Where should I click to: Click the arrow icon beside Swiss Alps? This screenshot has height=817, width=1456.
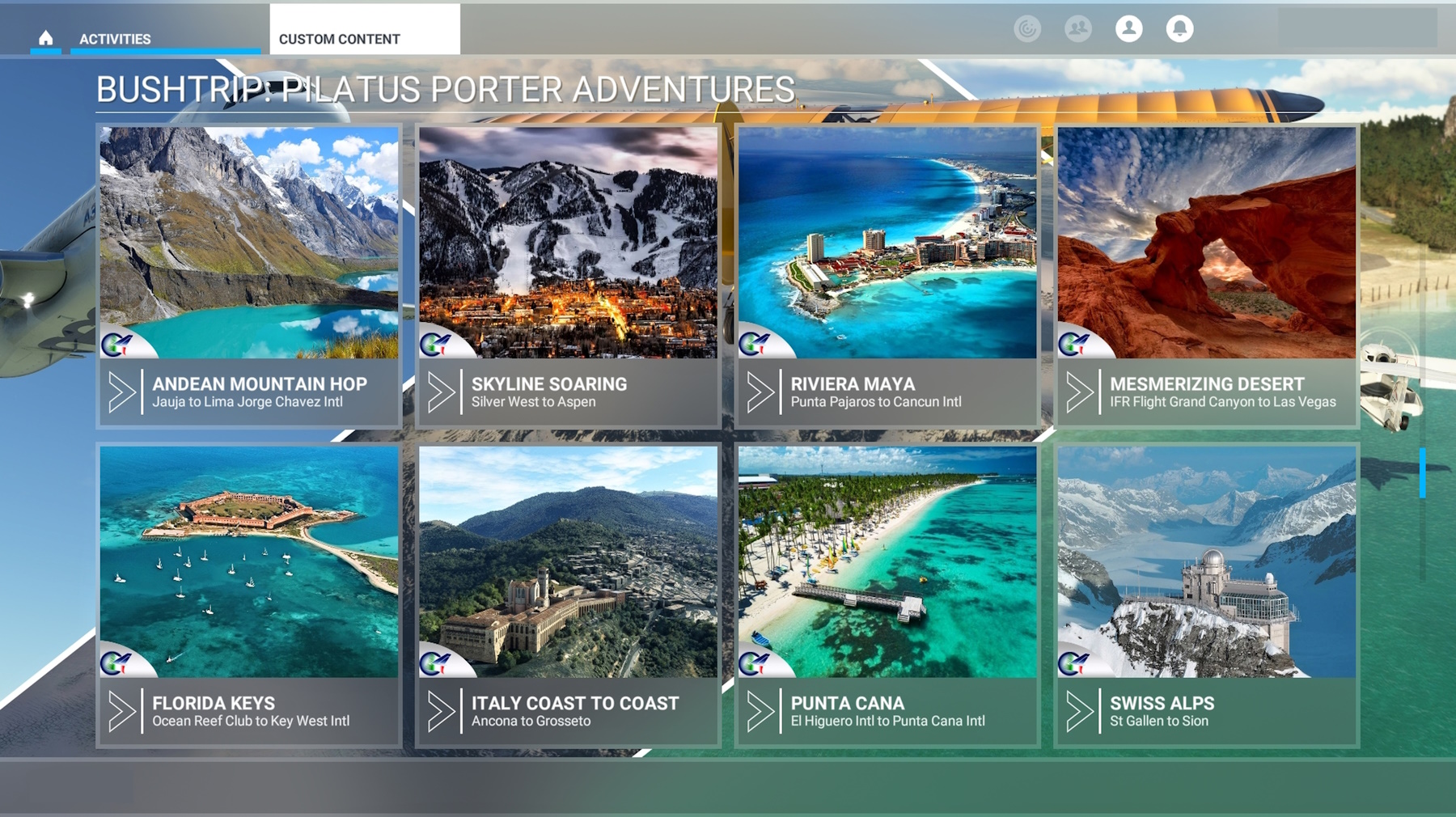coord(1079,711)
